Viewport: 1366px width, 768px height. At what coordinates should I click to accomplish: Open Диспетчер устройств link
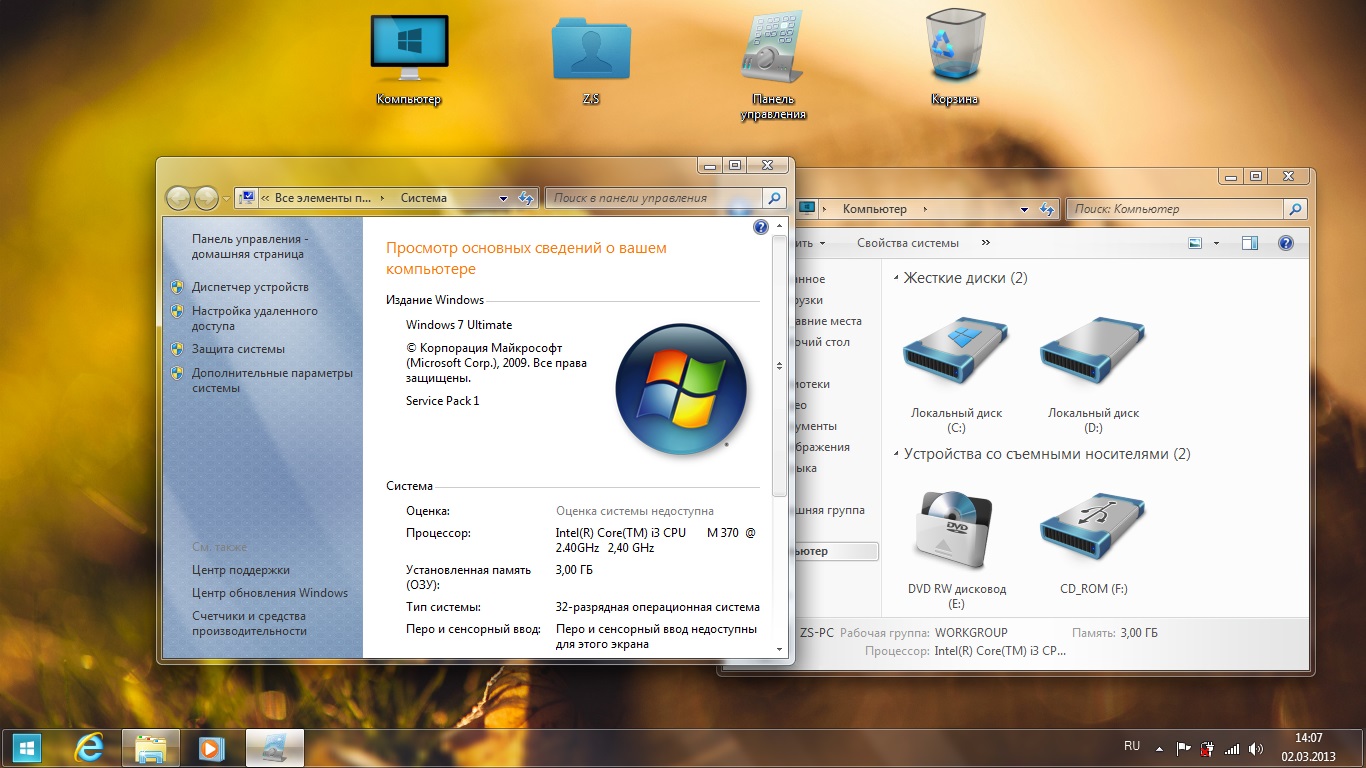(x=250, y=287)
